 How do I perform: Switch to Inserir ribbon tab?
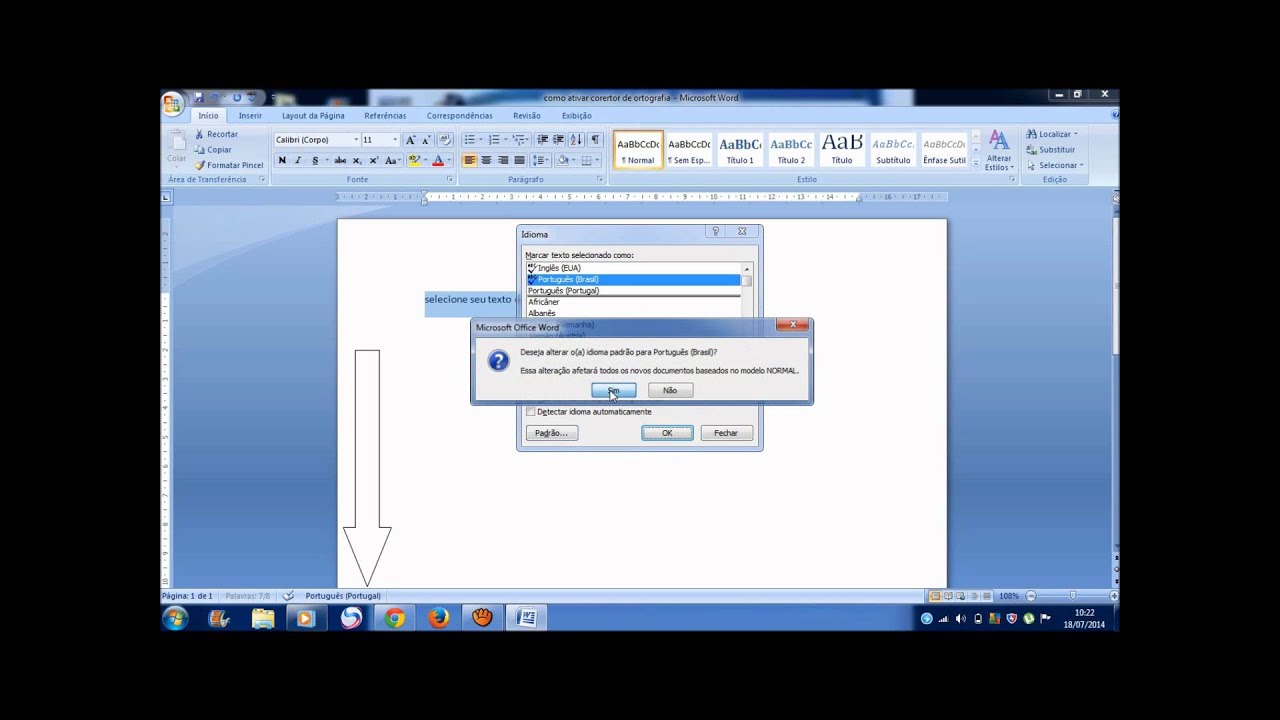pyautogui.click(x=250, y=116)
